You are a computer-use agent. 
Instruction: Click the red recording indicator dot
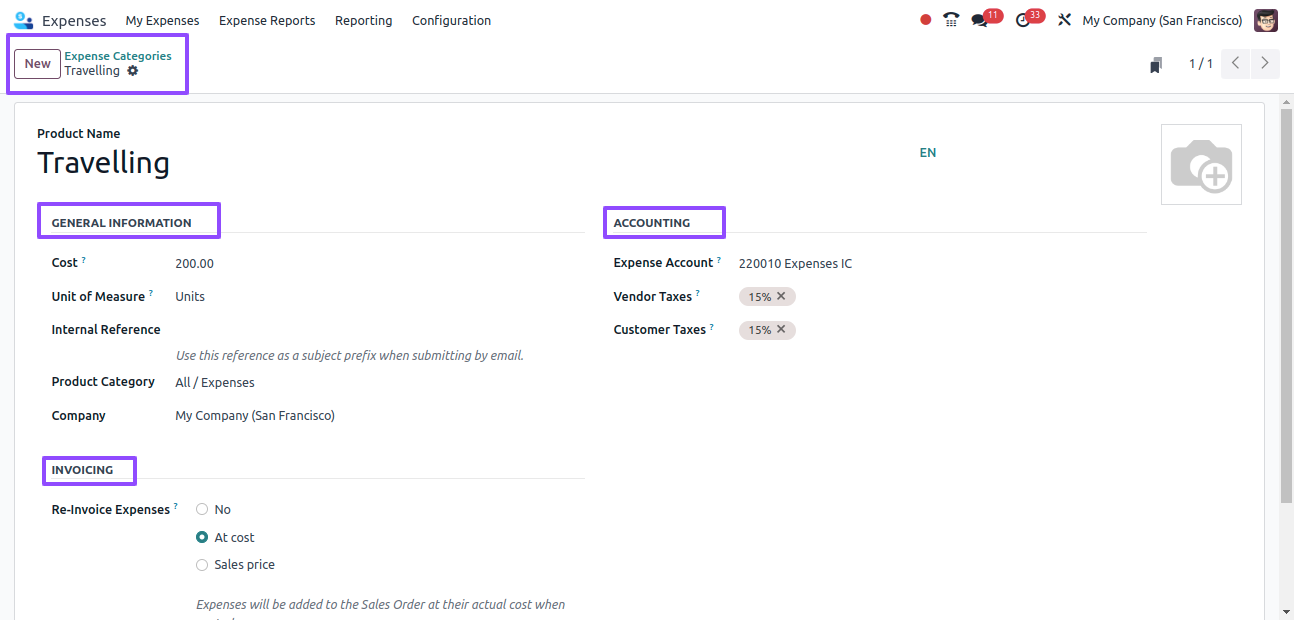[926, 20]
